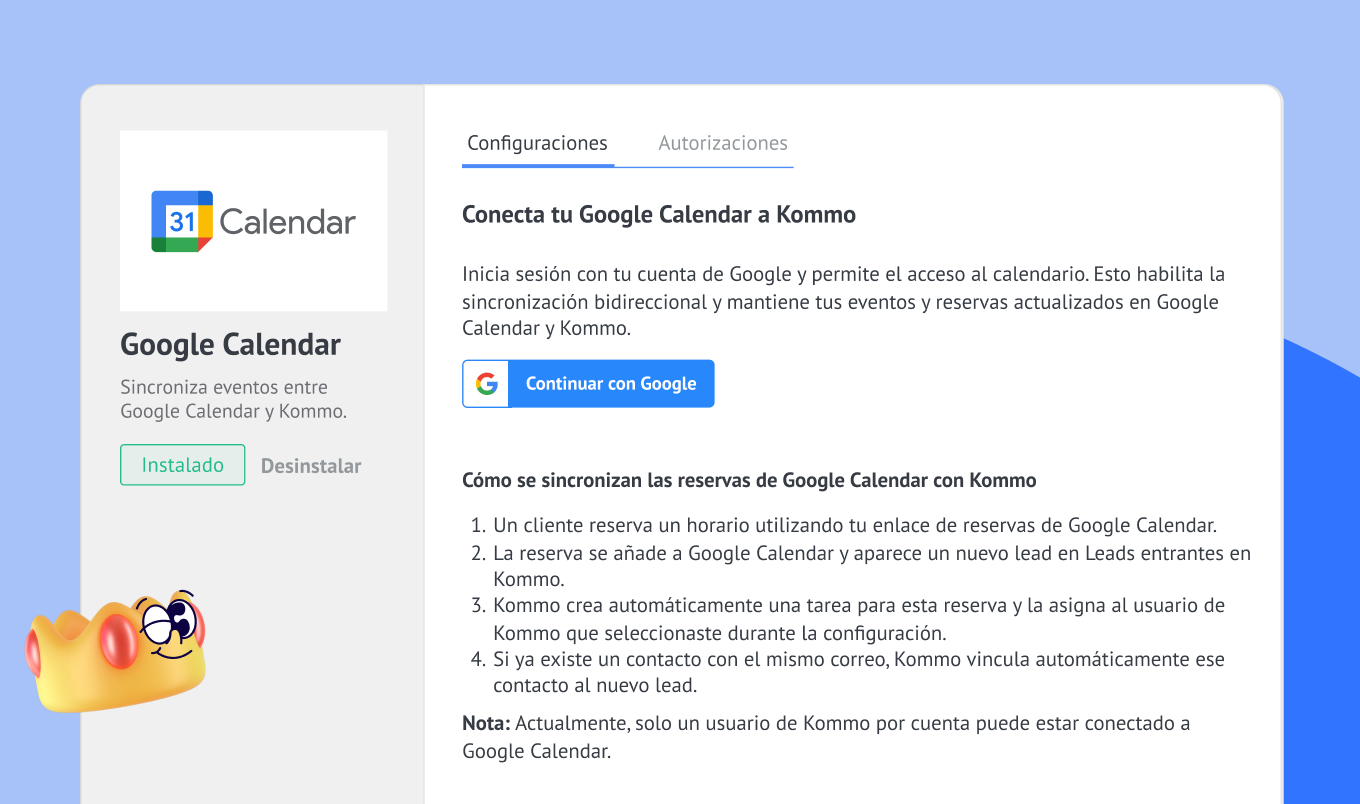The image size is (1360, 804).
Task: Click the bold 'Nota:' label
Action: [x=486, y=723]
